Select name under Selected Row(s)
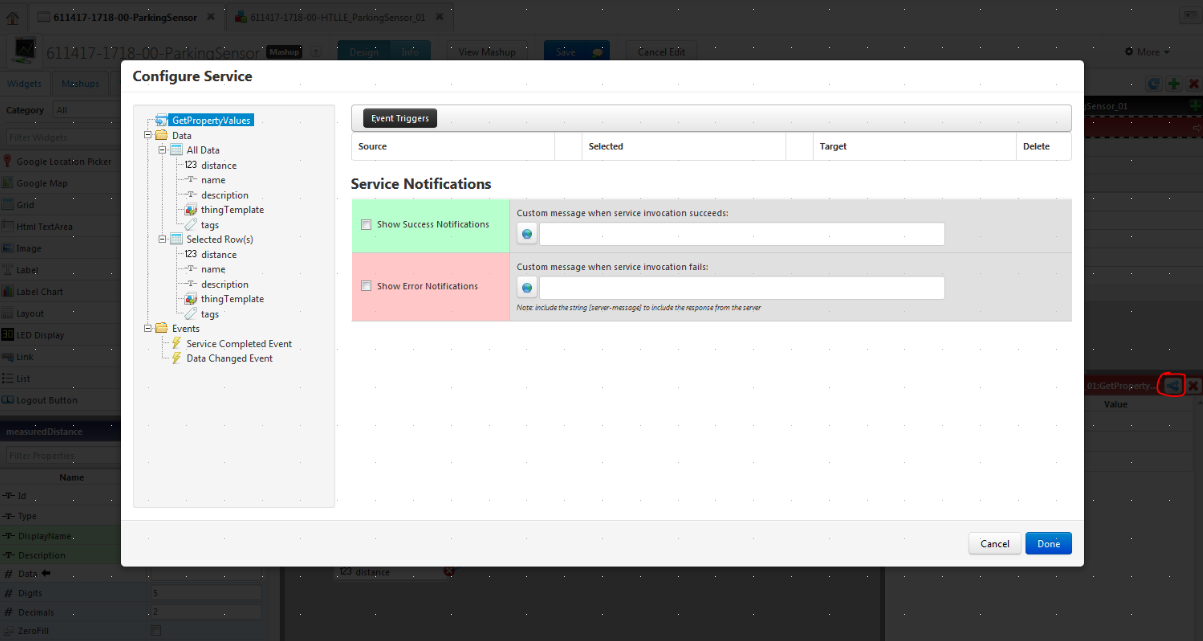Image resolution: width=1203 pixels, height=641 pixels. tap(213, 269)
